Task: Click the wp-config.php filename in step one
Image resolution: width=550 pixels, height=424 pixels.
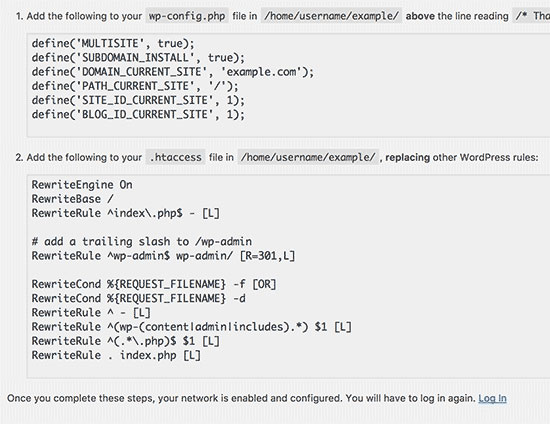Action: point(187,16)
